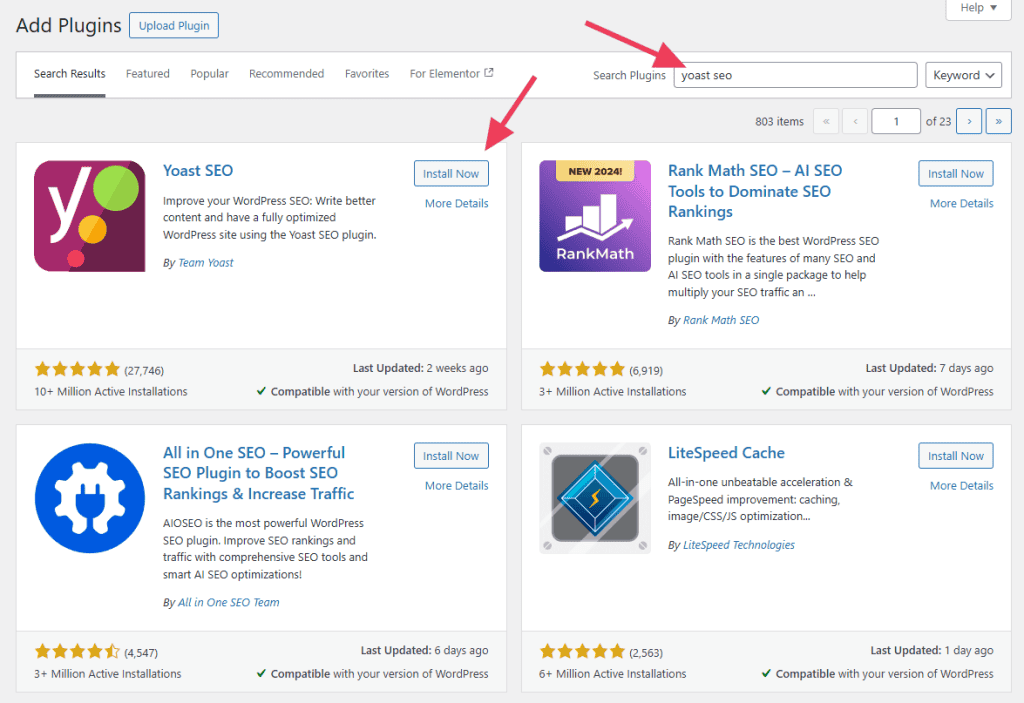Viewport: 1024px width, 703px height.
Task: Click 'Last Updated: 2 weeks ago' text
Action: [421, 368]
